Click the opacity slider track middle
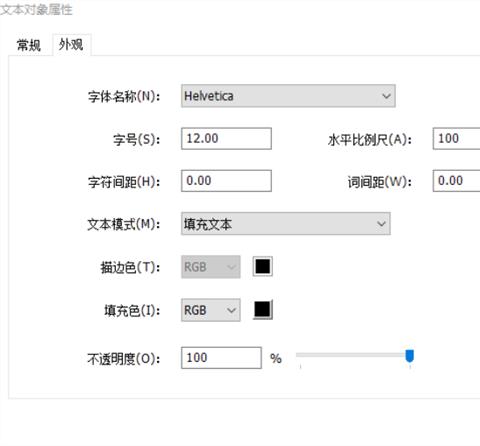Image resolution: width=480 pixels, height=446 pixels. coord(355,355)
